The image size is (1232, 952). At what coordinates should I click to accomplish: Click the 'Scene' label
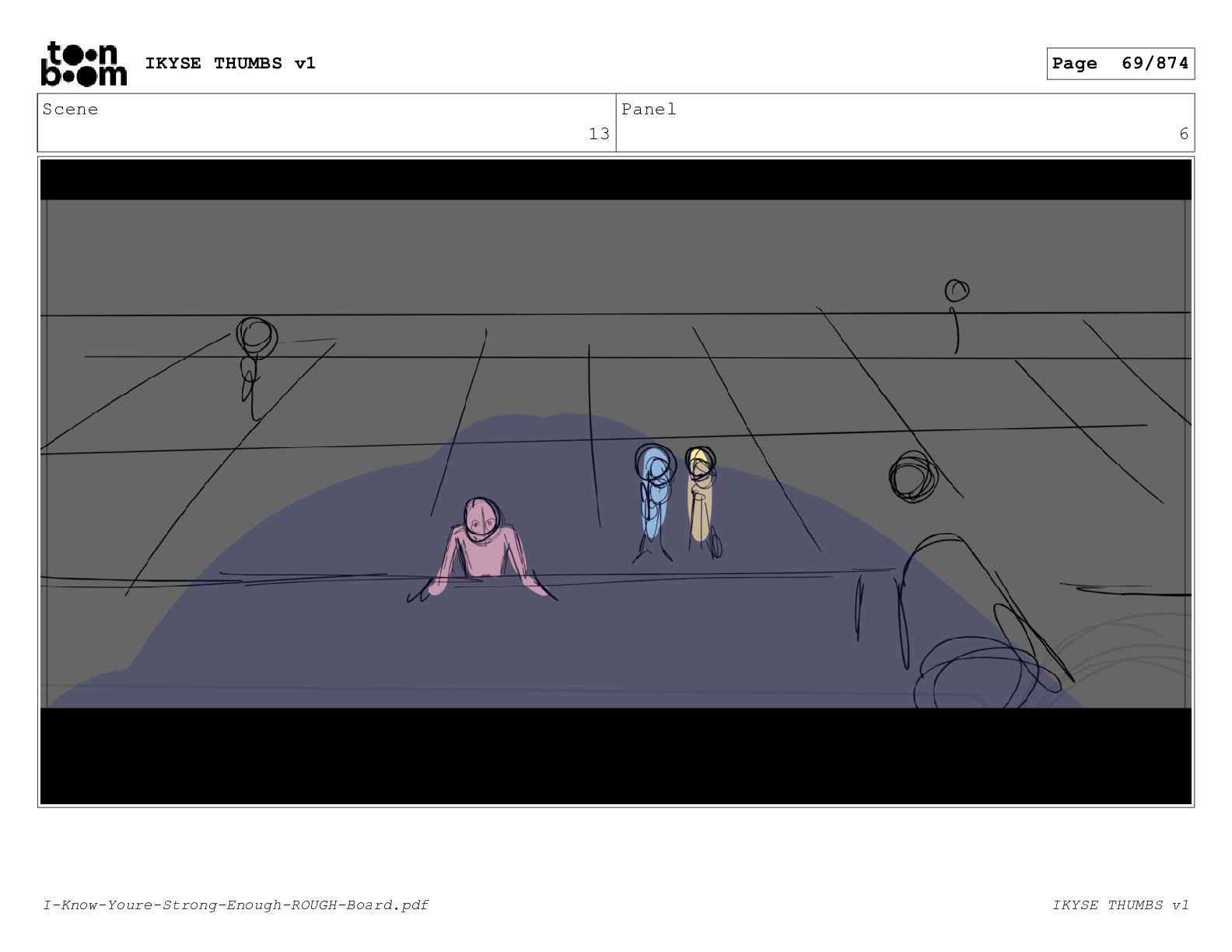(71, 110)
